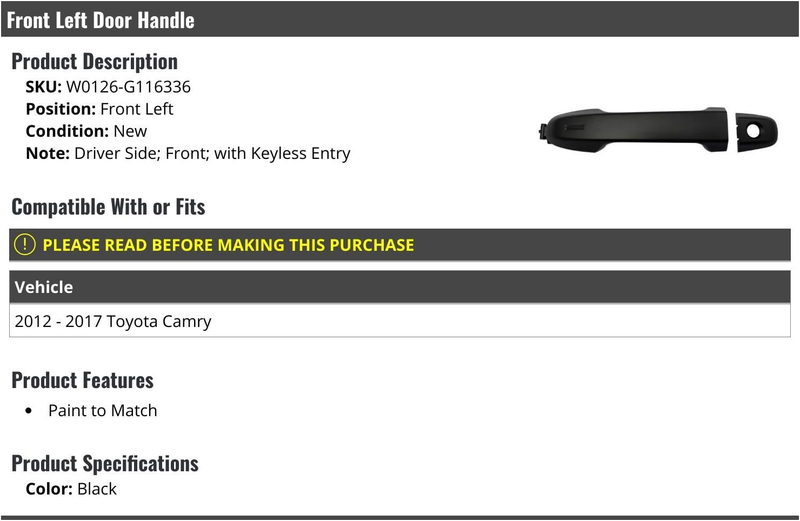The image size is (800, 521).
Task: Click the key cylinder cap in image
Action: (757, 132)
